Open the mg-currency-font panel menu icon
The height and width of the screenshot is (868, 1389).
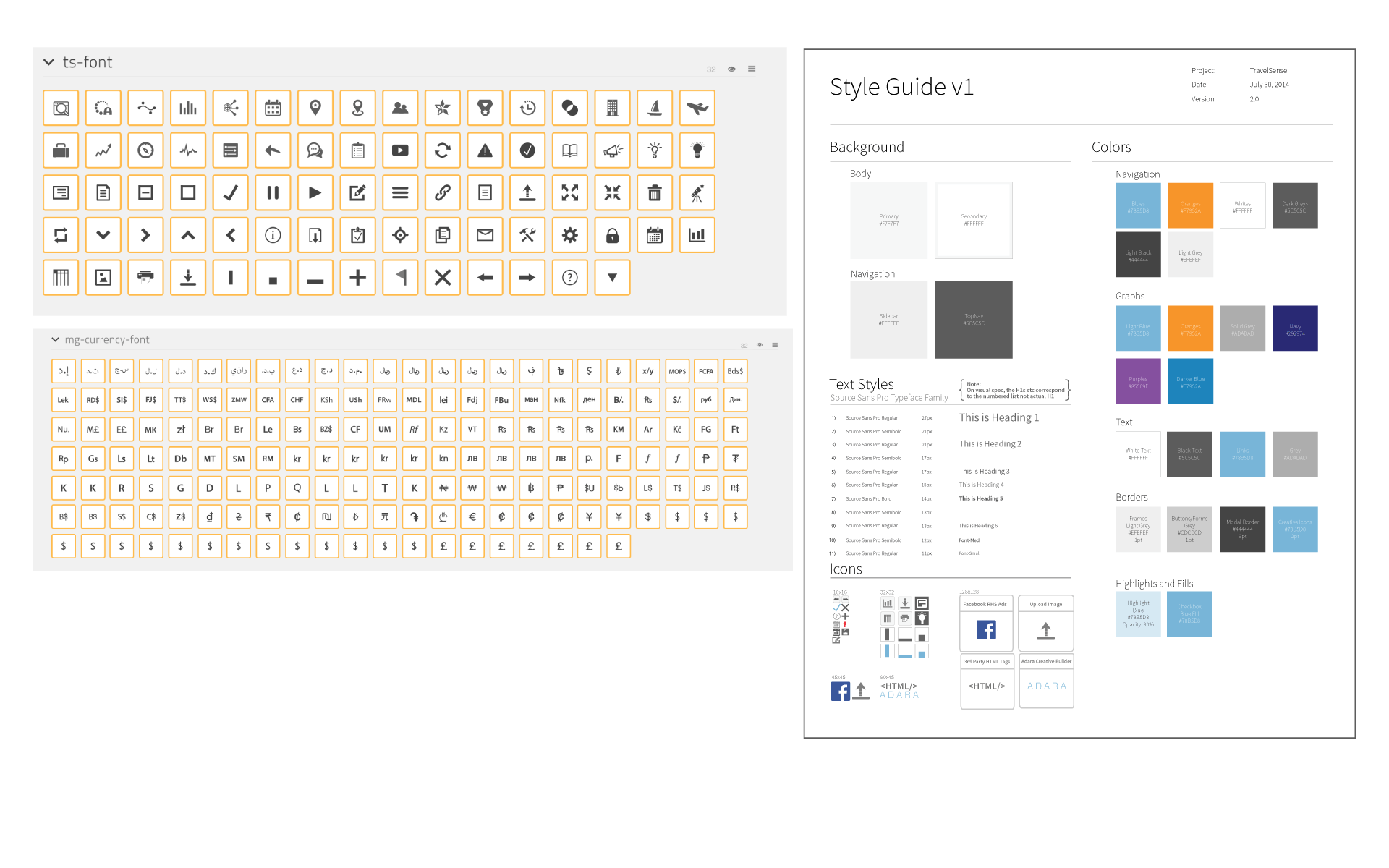[x=775, y=345]
